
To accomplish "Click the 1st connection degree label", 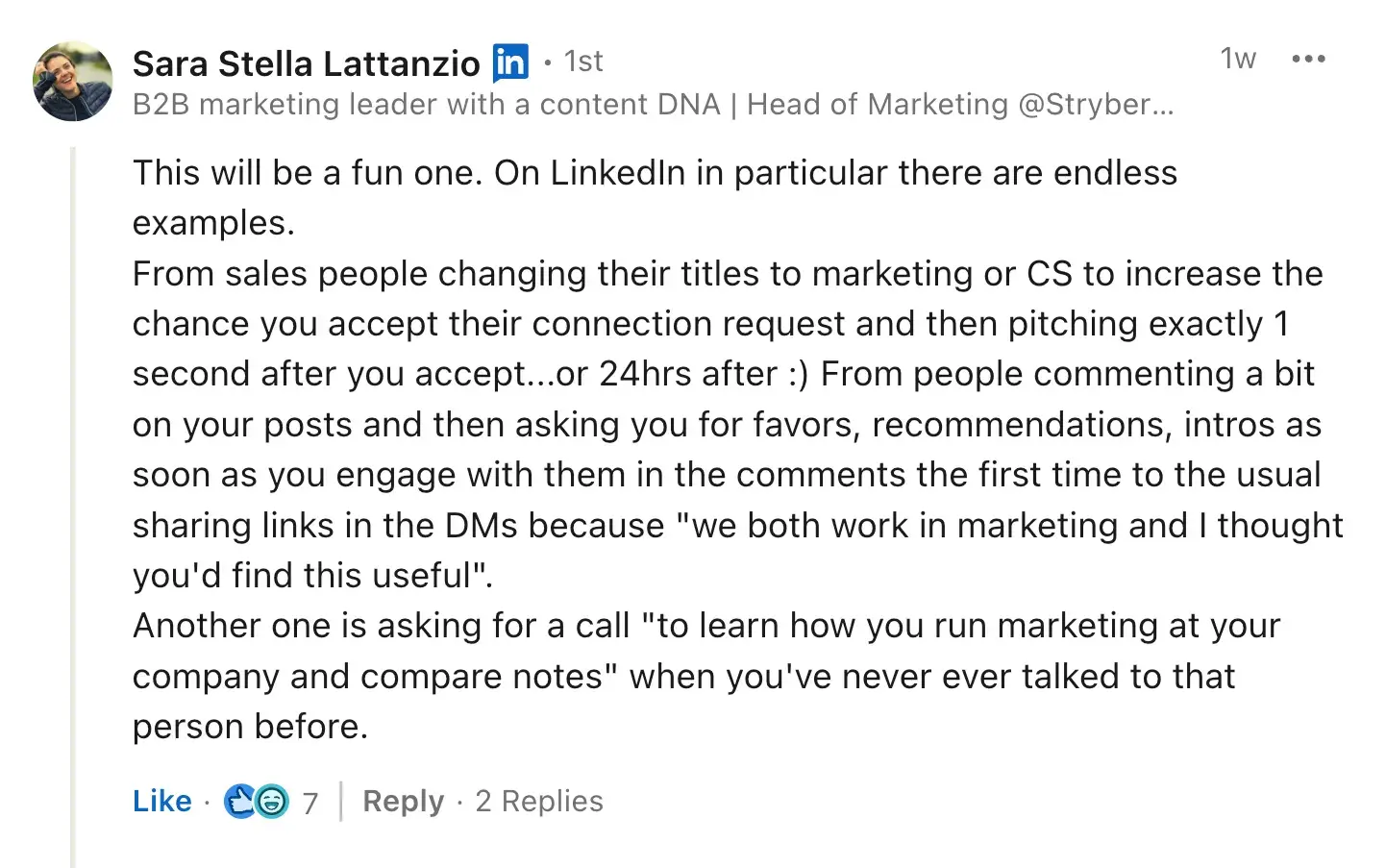I will point(582,61).
